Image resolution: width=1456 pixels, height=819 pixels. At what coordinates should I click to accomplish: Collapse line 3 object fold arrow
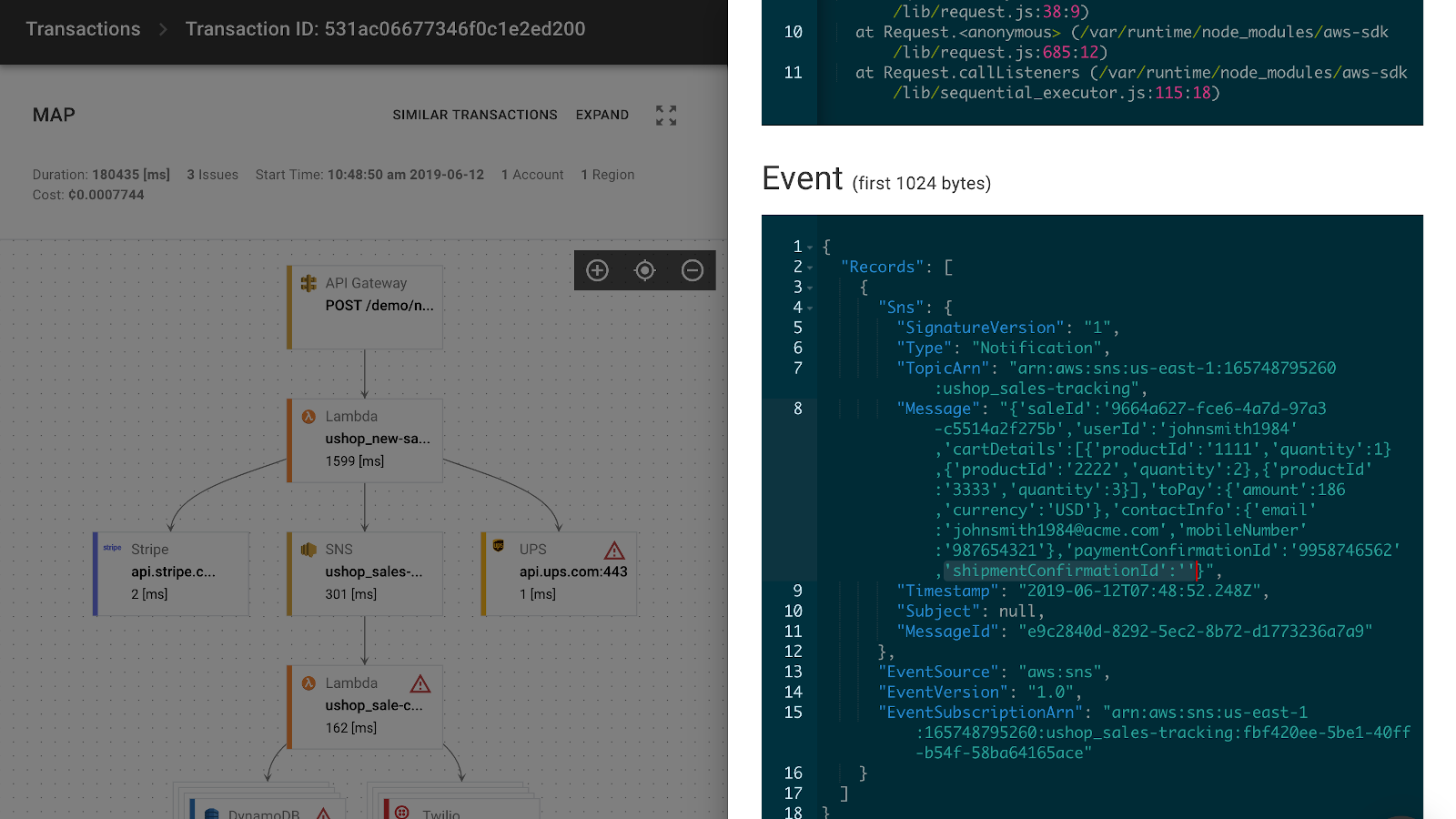pos(810,288)
